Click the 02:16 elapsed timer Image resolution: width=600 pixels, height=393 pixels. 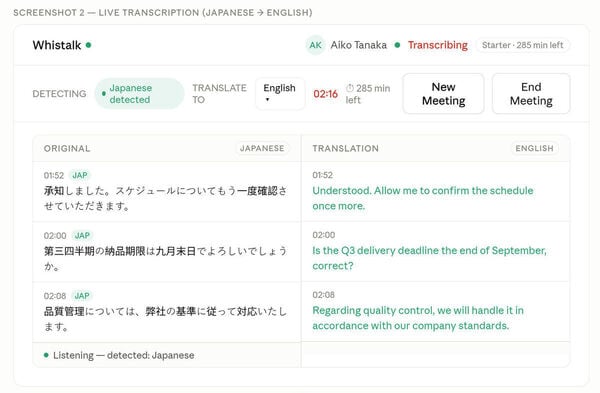click(x=326, y=94)
